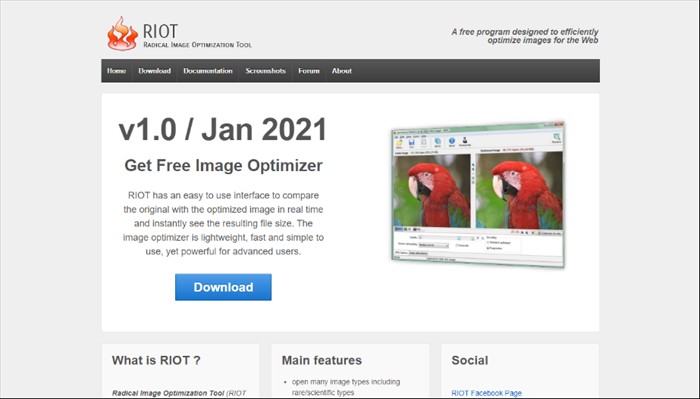Click the tagline 'A free program designed to efficiently'
700x399 pixels.
coord(525,32)
